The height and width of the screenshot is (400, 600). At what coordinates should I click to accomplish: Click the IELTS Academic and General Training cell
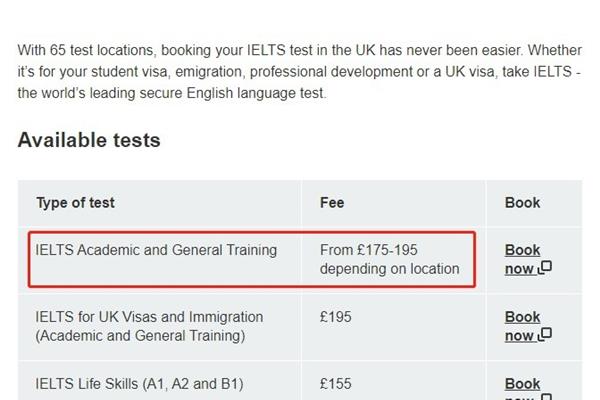[x=156, y=250]
